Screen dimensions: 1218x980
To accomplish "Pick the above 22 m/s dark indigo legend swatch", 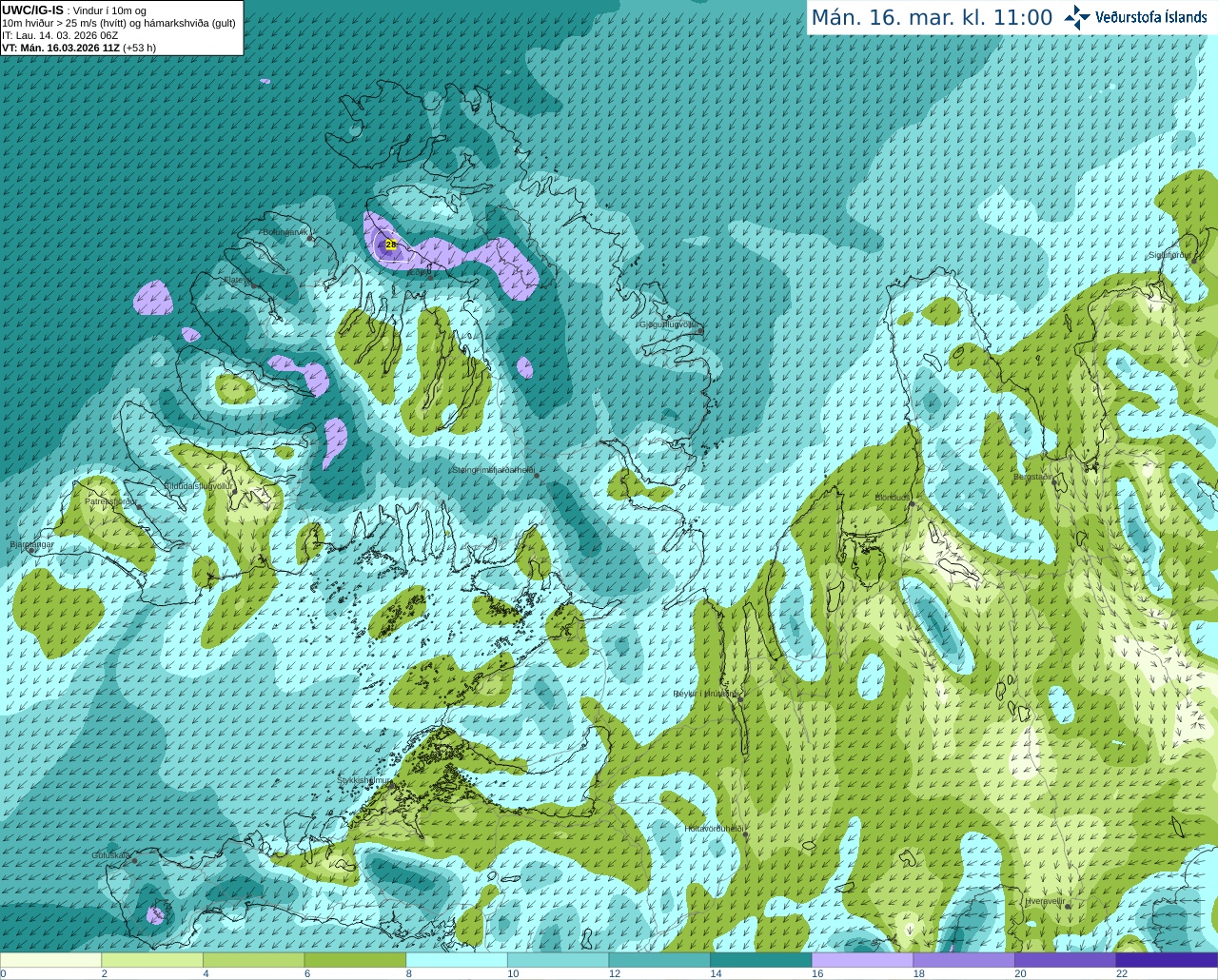I will [1167, 960].
